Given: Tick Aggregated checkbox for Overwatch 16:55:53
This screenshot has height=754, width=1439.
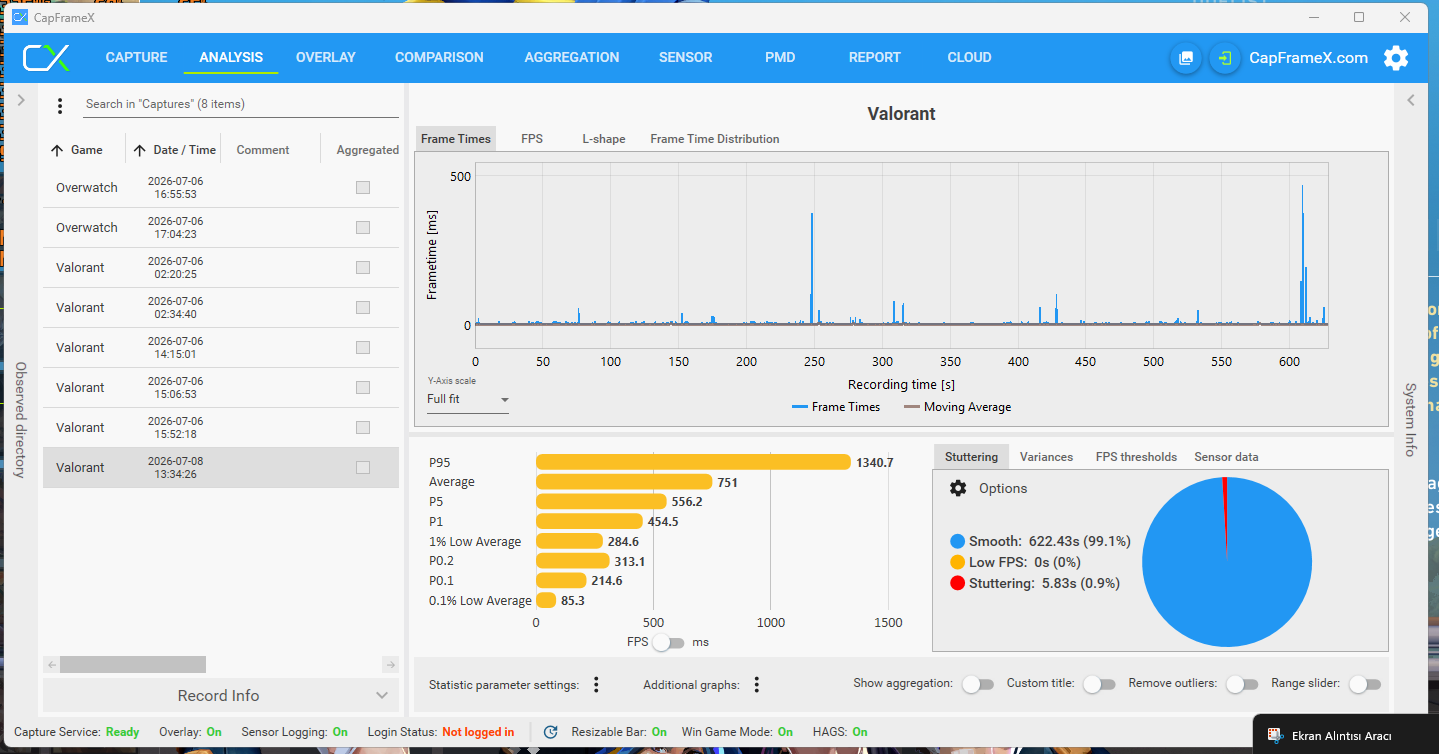Looking at the screenshot, I should [363, 188].
